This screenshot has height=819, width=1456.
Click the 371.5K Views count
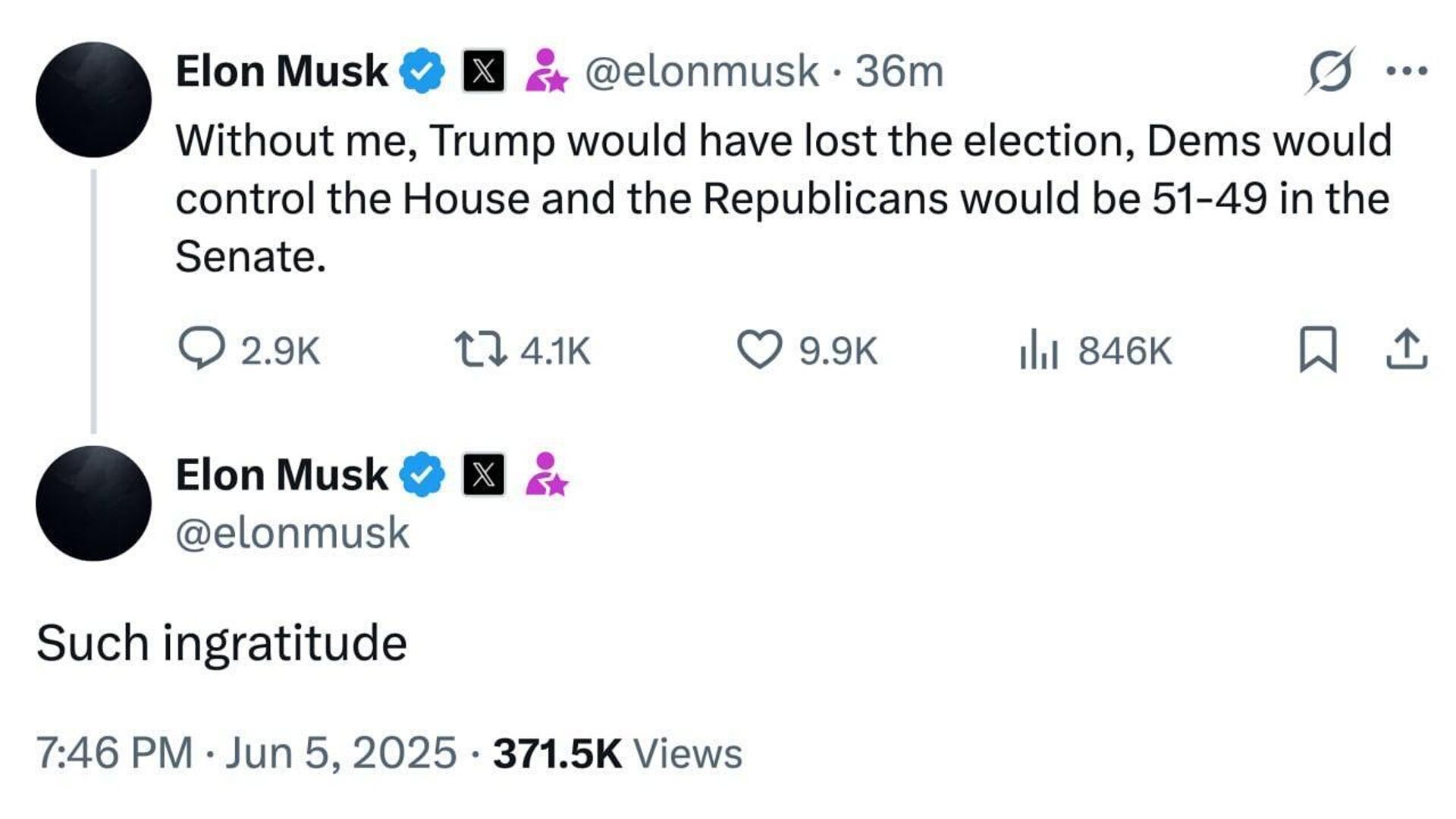click(x=617, y=754)
